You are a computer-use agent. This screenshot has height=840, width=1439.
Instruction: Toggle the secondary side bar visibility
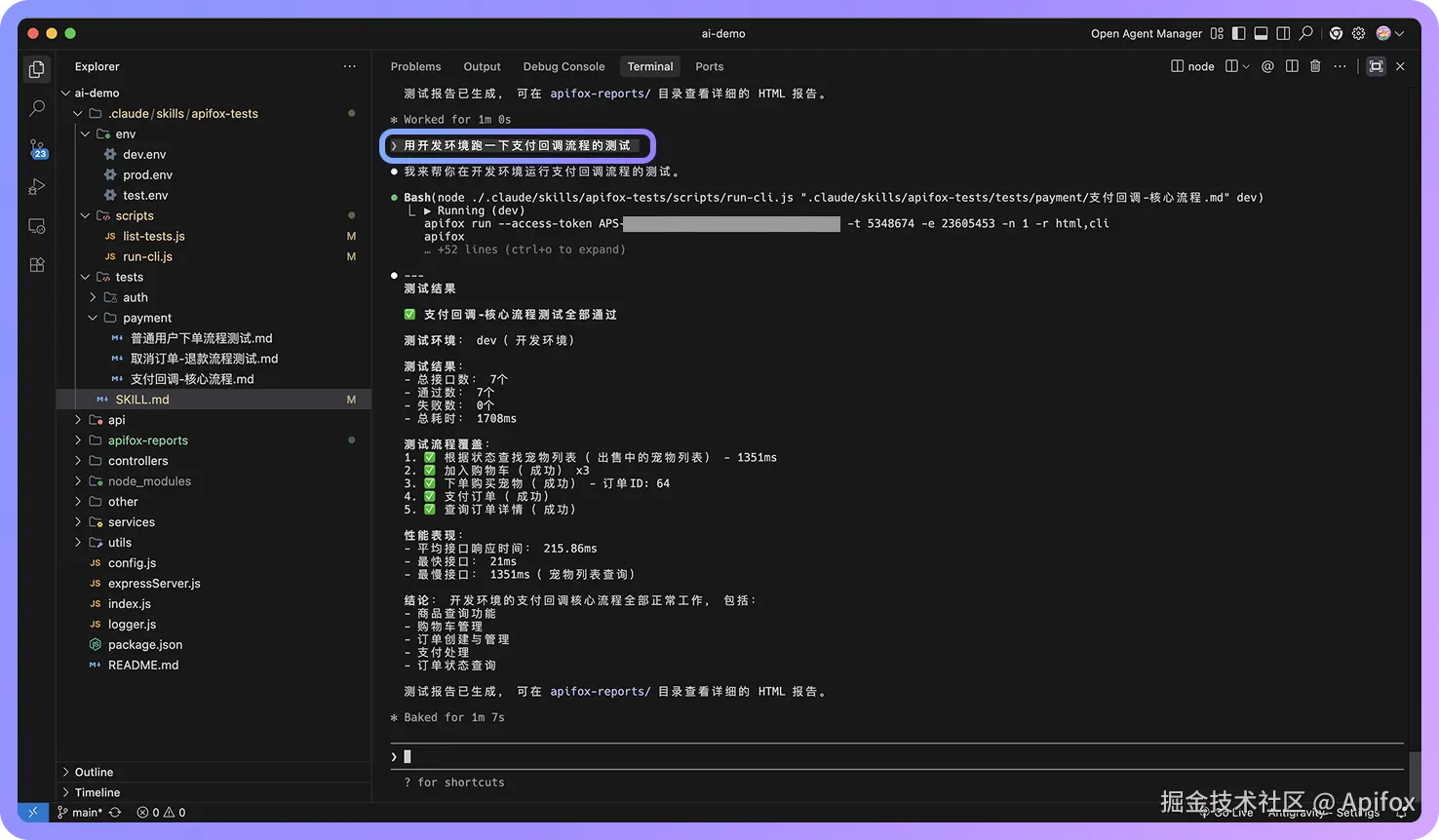tap(1283, 33)
